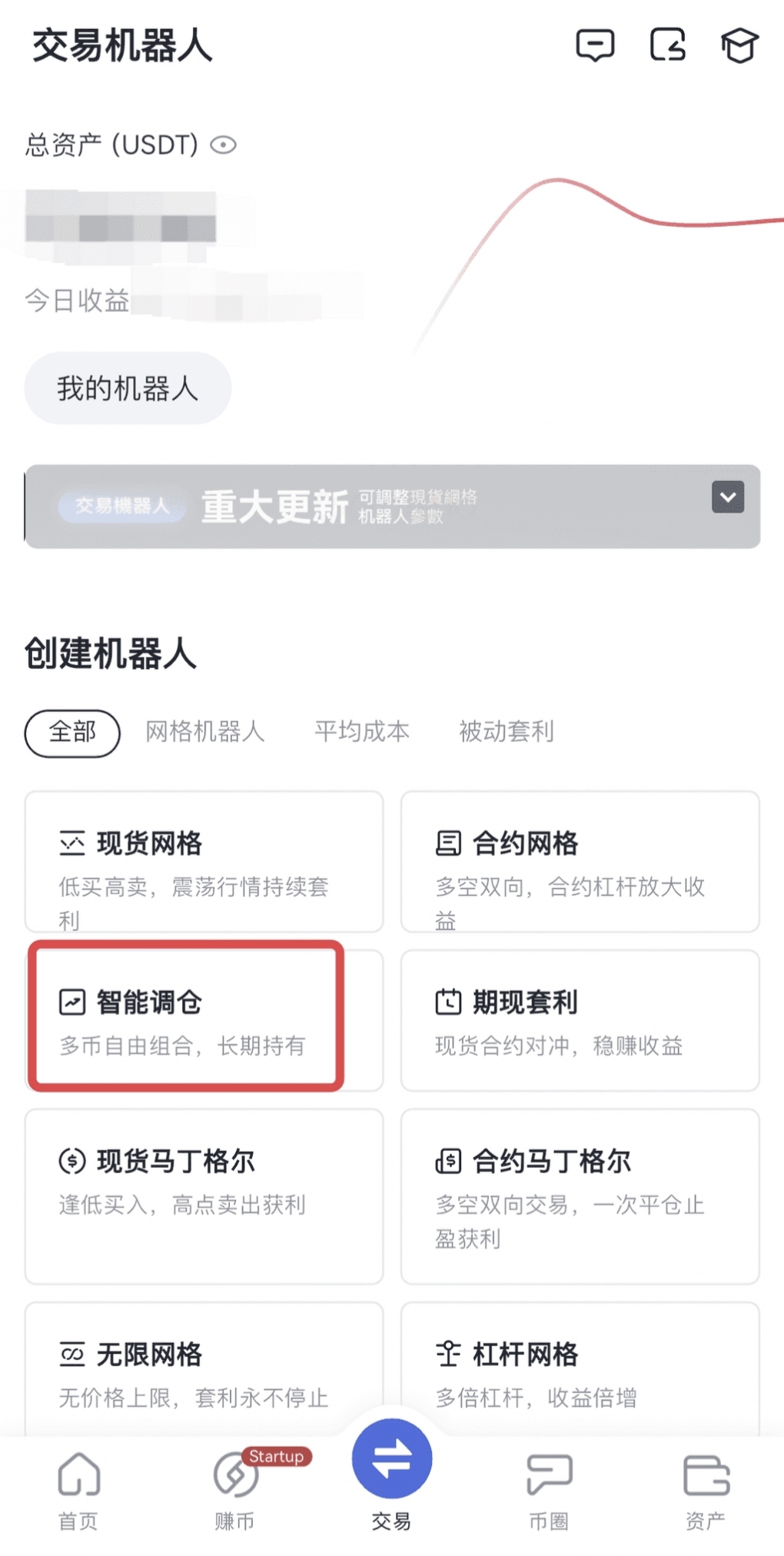Screen dimensions: 784x1556
Task: Tap the blue 交易 swap button
Action: point(392,1460)
